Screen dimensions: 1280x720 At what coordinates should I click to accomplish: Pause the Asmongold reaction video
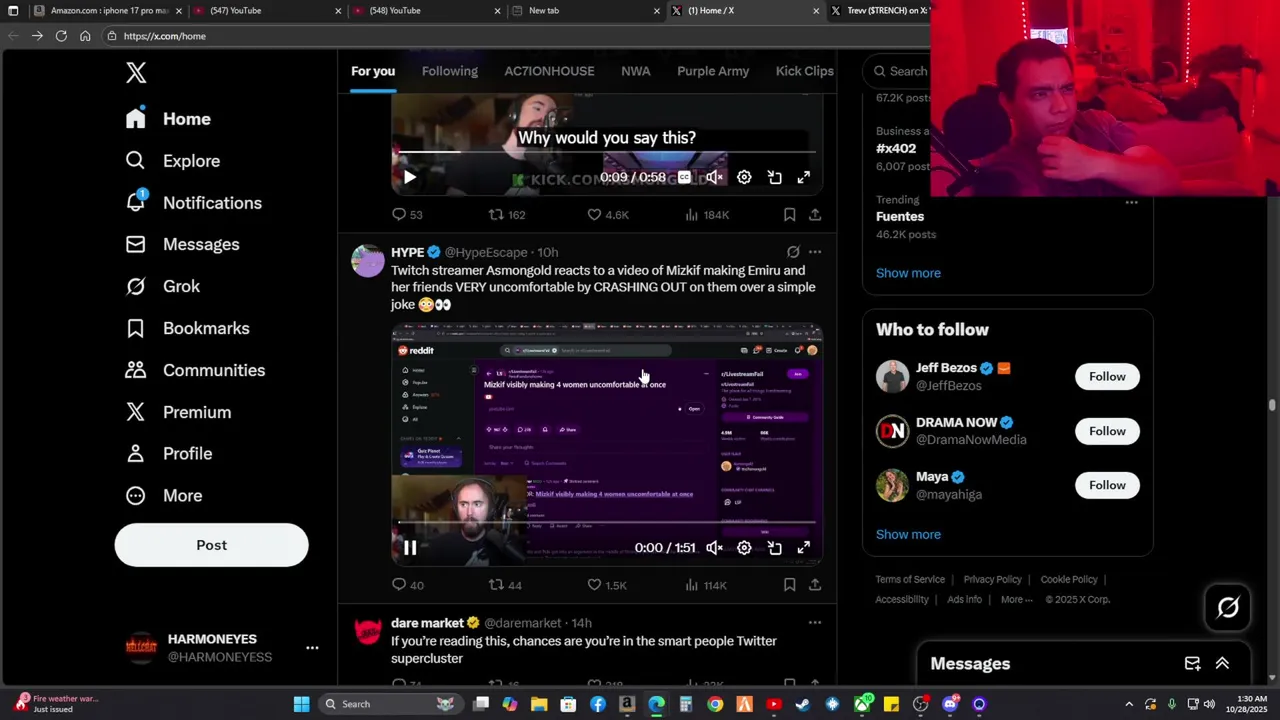[x=410, y=548]
